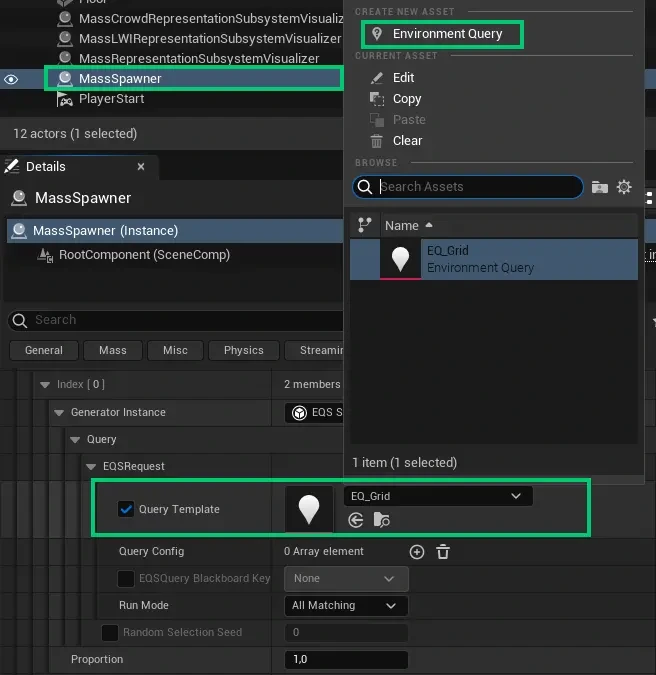Click the Clear trash icon in asset menu
This screenshot has width=656, height=675.
[377, 141]
